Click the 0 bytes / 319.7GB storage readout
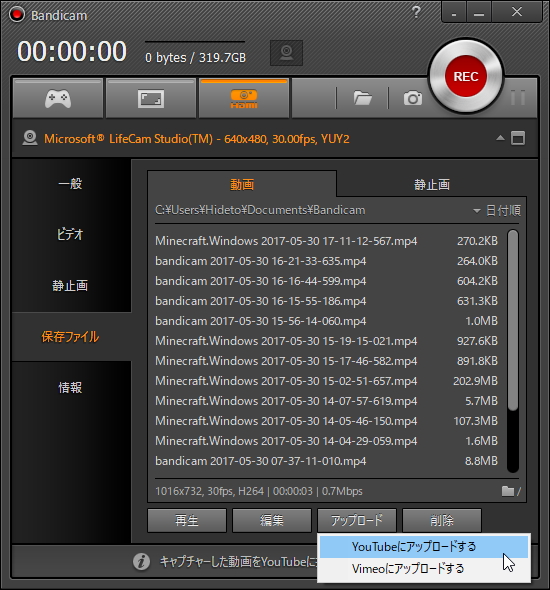The image size is (550, 590). [x=196, y=58]
